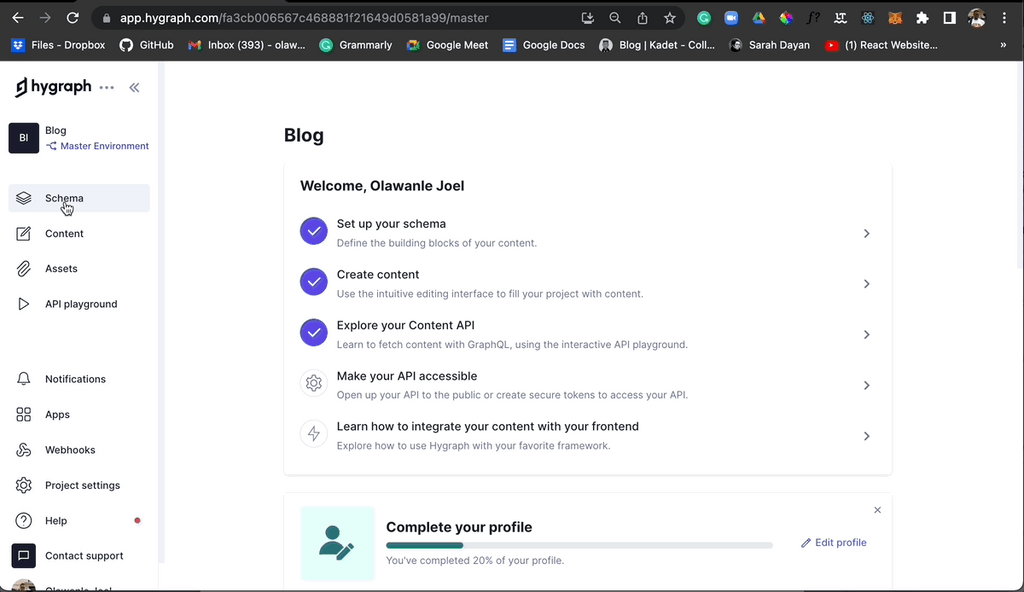Open the Content edit icon in sidebar

(24, 233)
